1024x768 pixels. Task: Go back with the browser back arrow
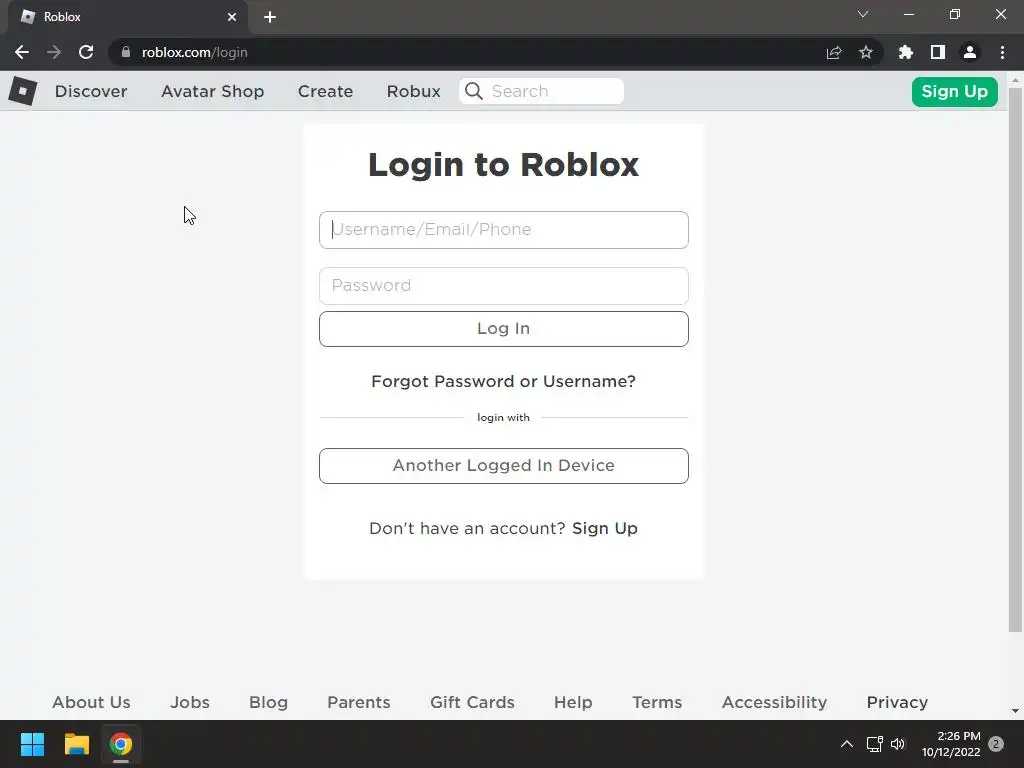point(22,52)
